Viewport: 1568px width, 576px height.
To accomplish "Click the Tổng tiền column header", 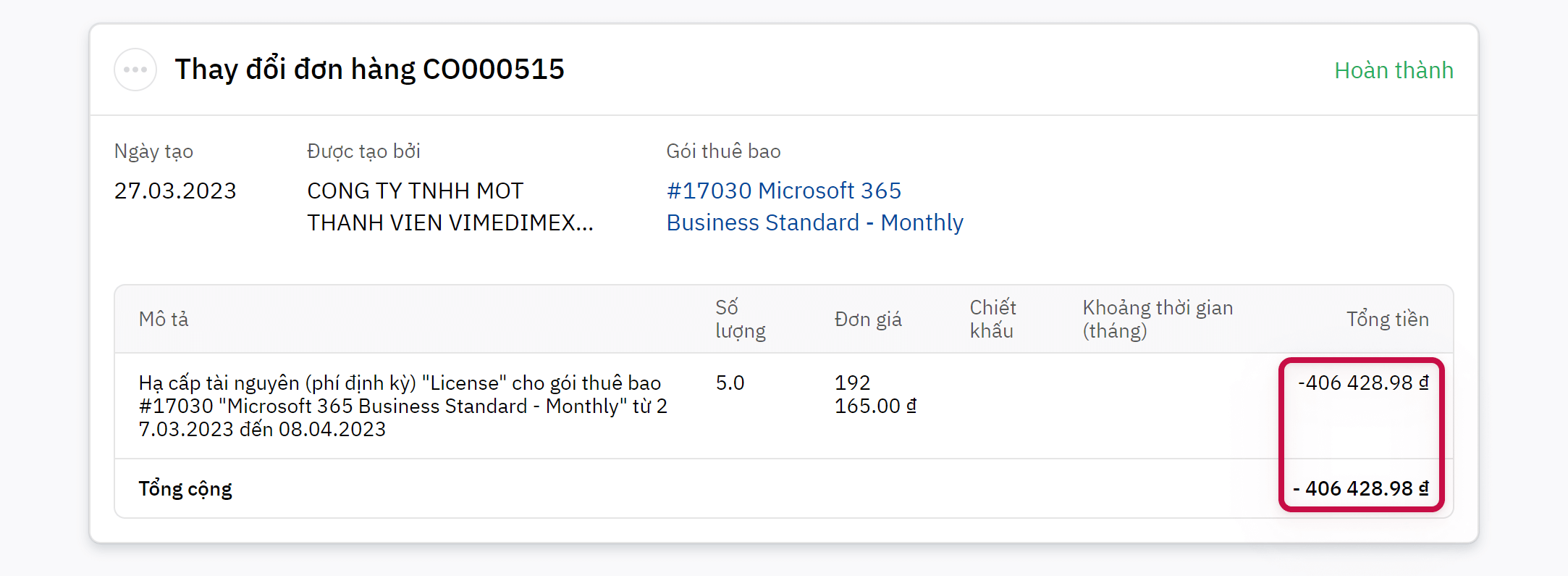I will (1386, 320).
